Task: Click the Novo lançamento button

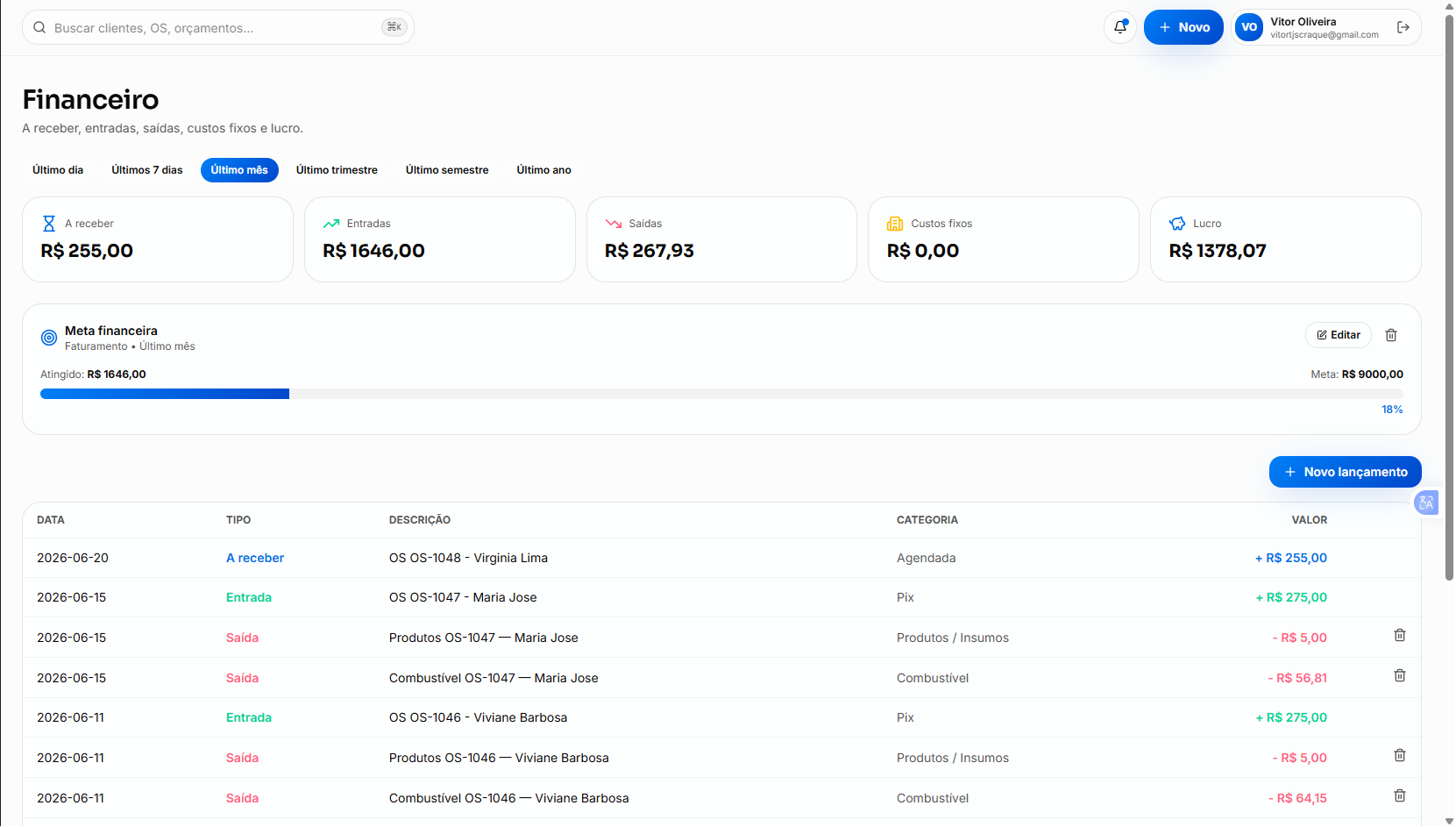Action: tap(1345, 472)
